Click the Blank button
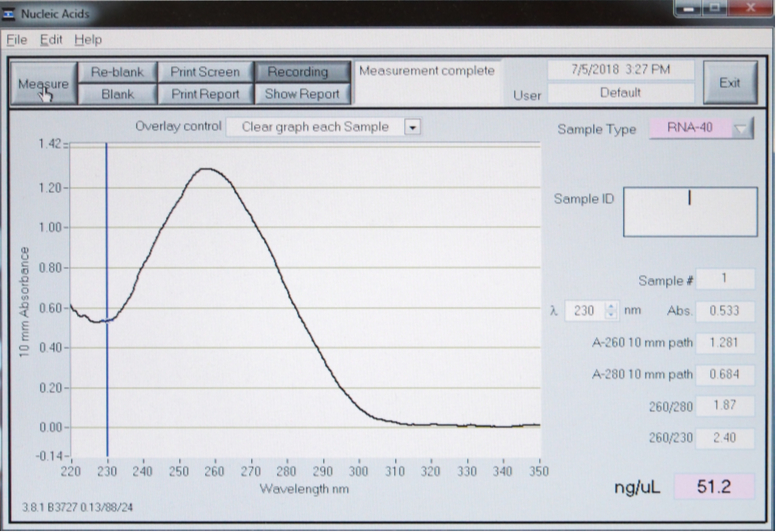This screenshot has height=532, width=776. tap(117, 94)
